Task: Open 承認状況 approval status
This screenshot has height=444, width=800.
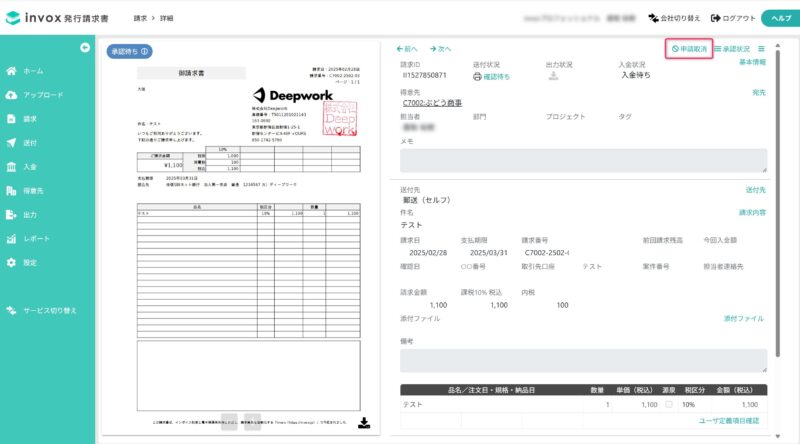Action: [x=732, y=49]
